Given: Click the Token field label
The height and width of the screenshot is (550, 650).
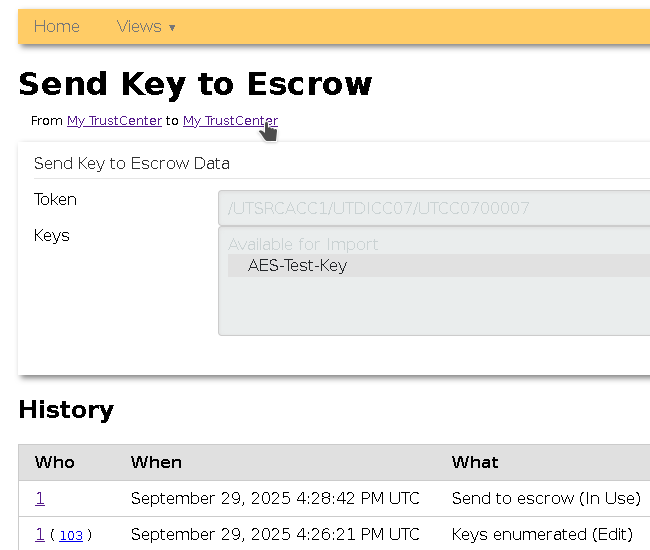Looking at the screenshot, I should click(55, 199).
